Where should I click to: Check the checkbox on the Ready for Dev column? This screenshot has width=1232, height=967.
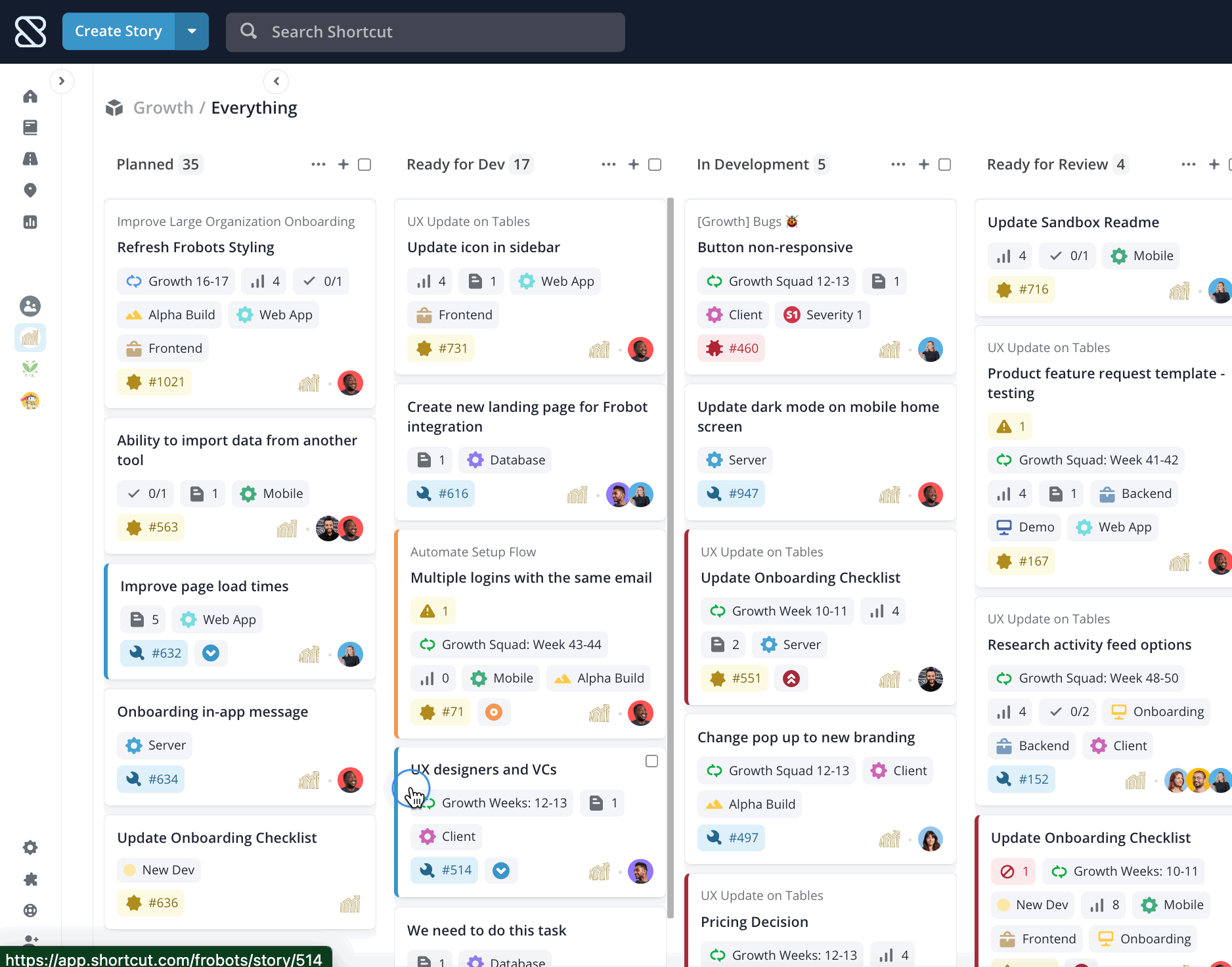pyautogui.click(x=655, y=164)
